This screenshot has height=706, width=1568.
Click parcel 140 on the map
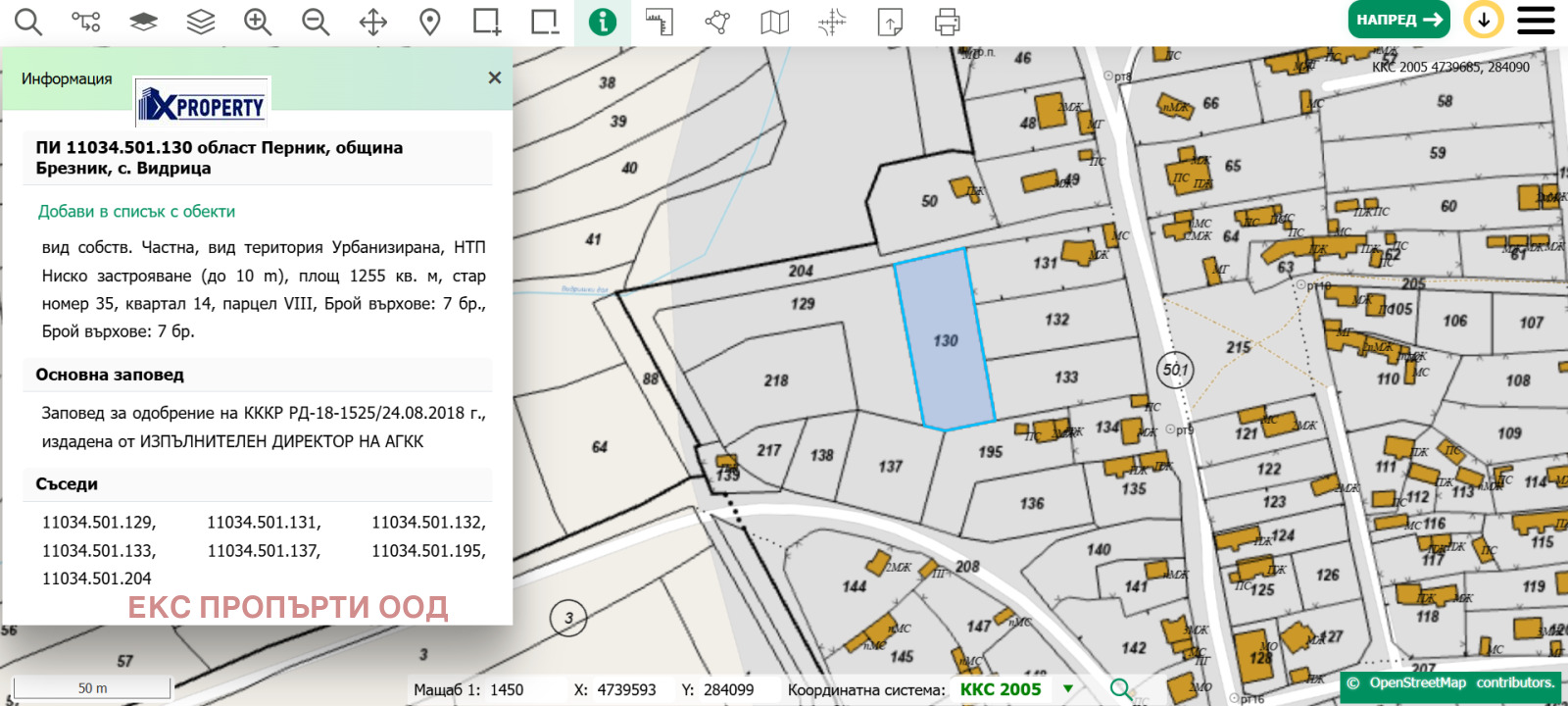(1099, 549)
